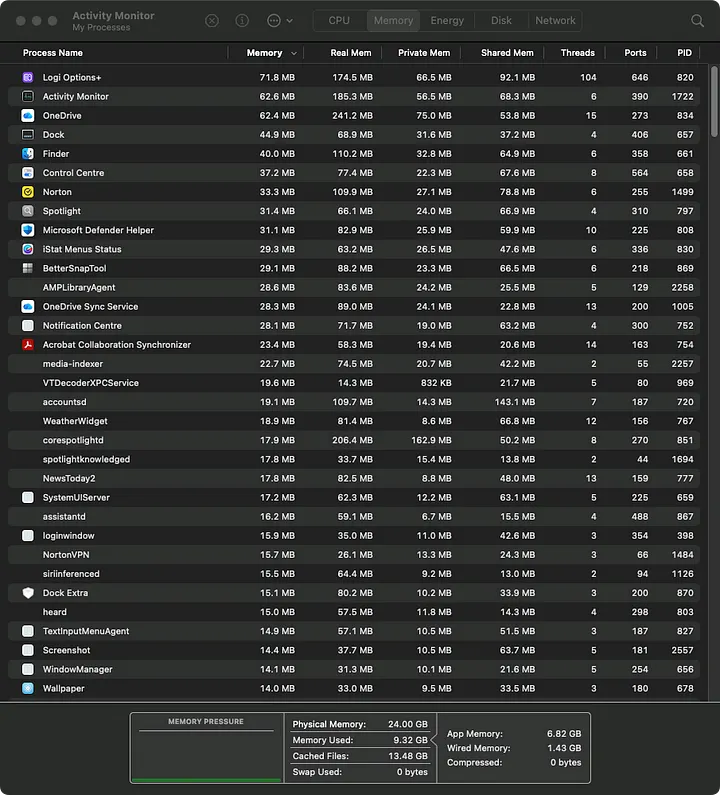Switch to the Disk tab
This screenshot has height=795, width=720.
[501, 21]
